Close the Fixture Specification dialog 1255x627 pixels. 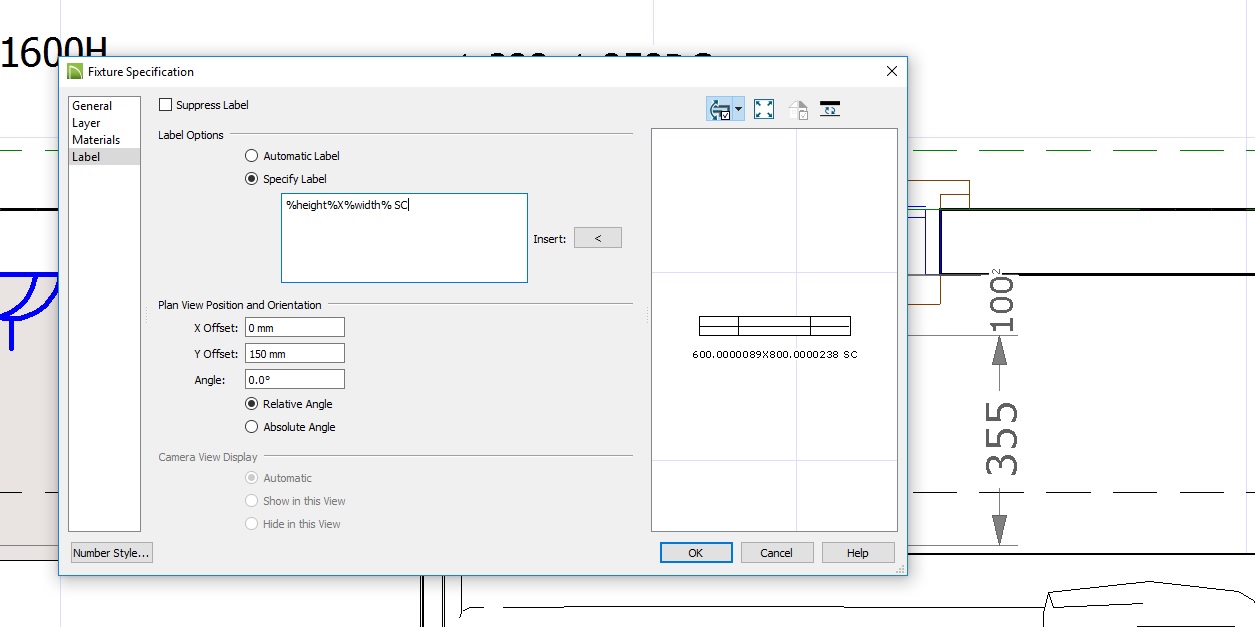click(892, 72)
